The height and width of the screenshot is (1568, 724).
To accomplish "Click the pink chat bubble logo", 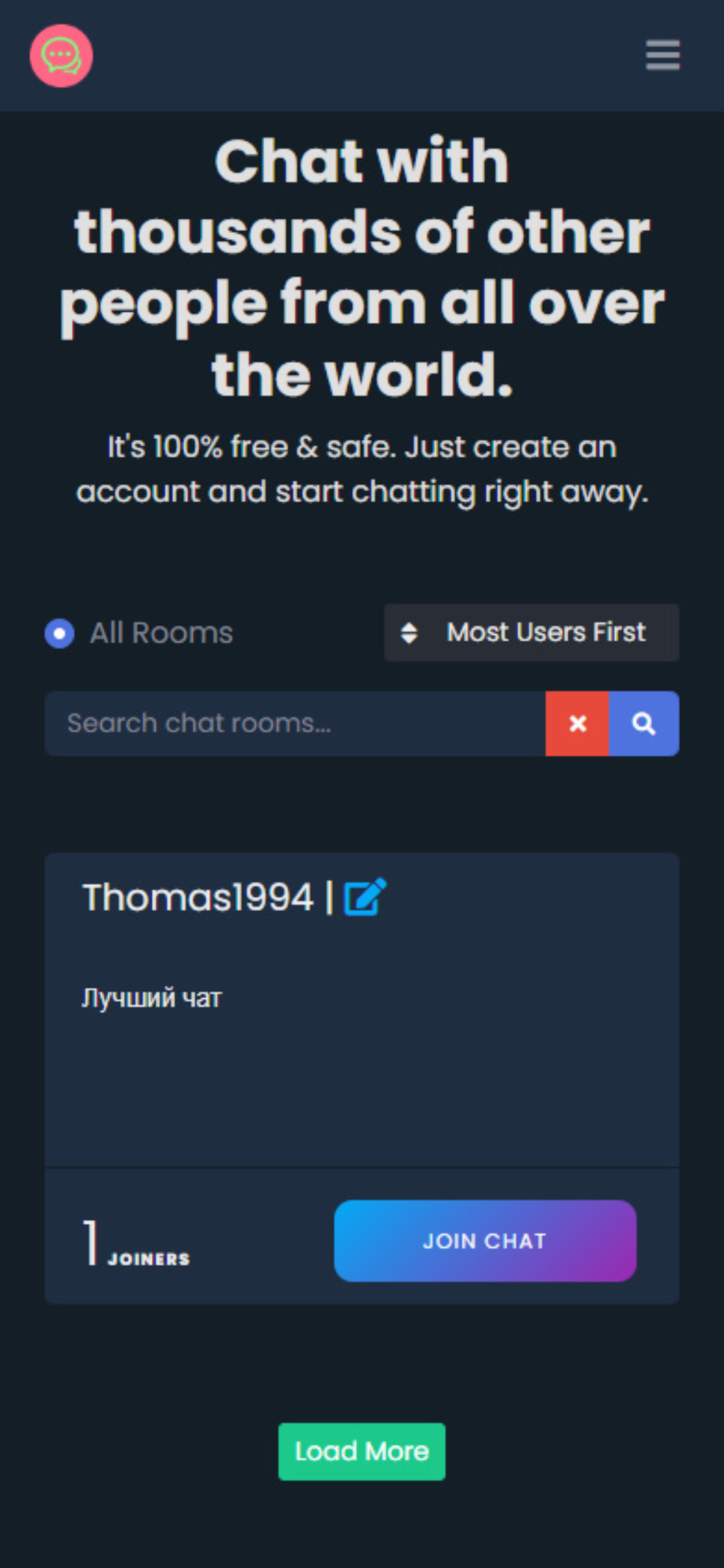I will point(61,56).
